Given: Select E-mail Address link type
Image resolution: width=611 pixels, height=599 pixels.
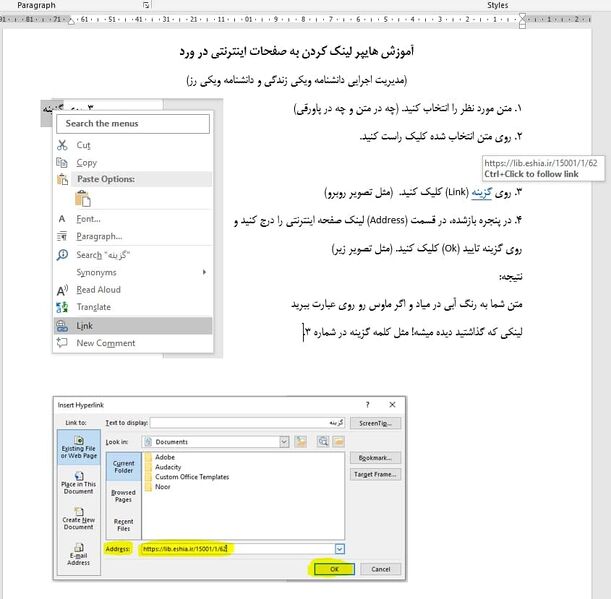Looking at the screenshot, I should click(79, 555).
